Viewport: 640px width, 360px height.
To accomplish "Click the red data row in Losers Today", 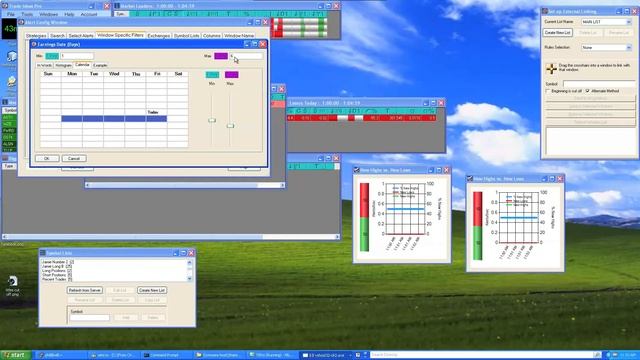I will (x=362, y=118).
